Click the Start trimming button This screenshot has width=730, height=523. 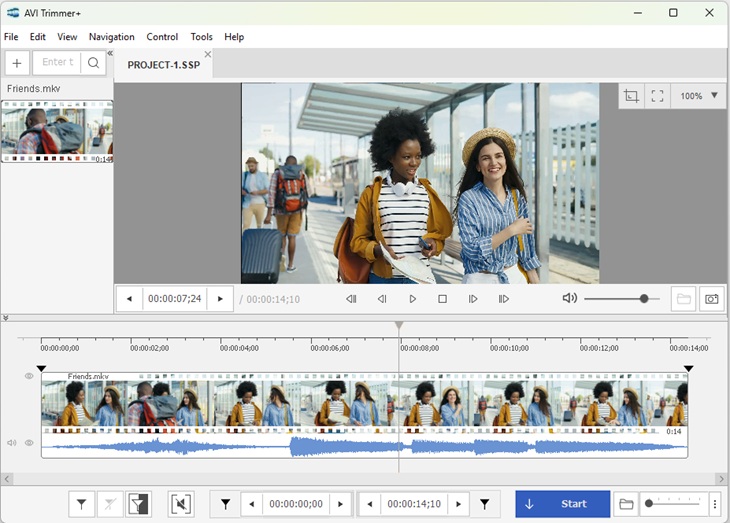562,504
